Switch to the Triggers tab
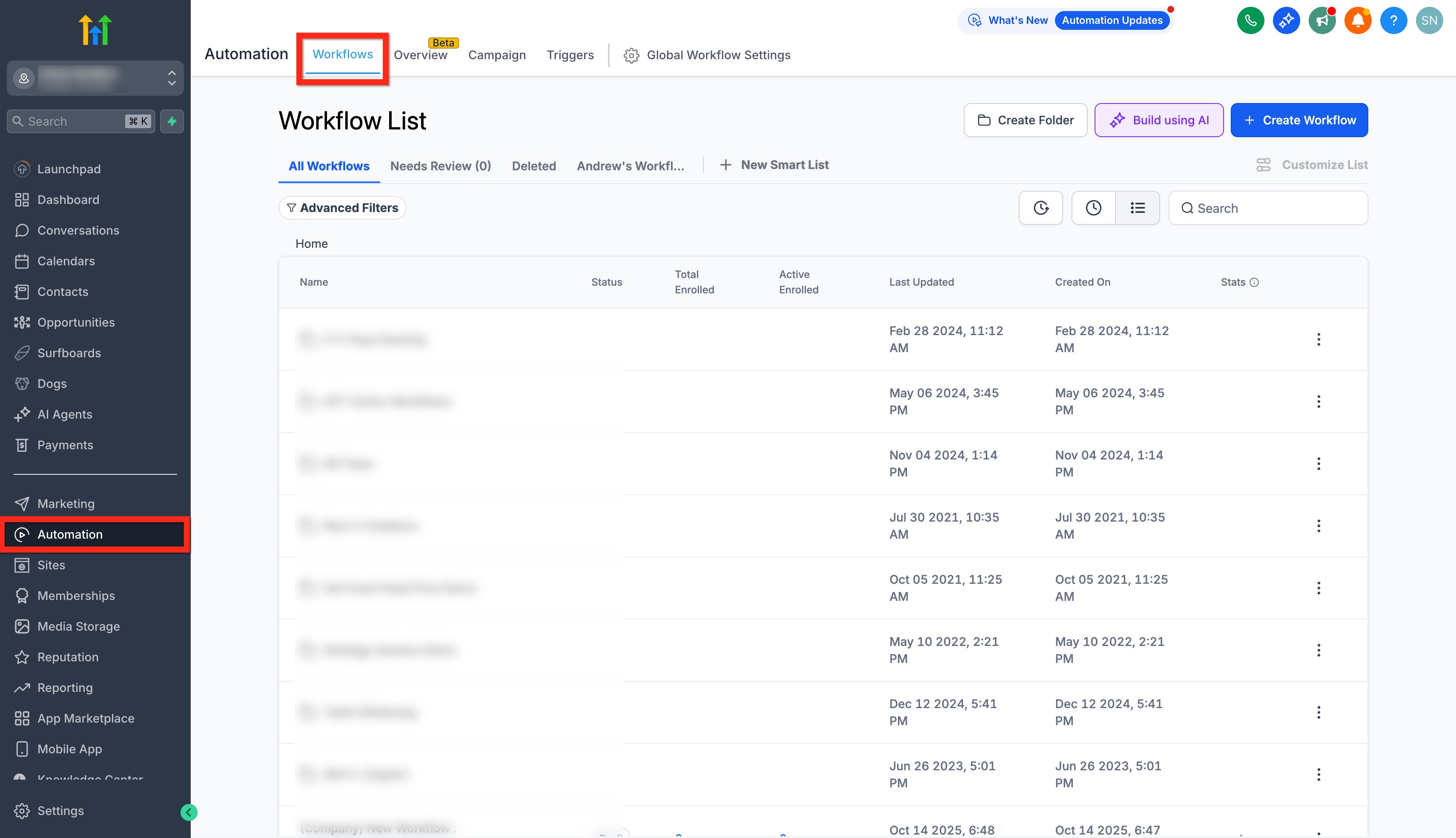Image resolution: width=1456 pixels, height=838 pixels. [x=570, y=55]
